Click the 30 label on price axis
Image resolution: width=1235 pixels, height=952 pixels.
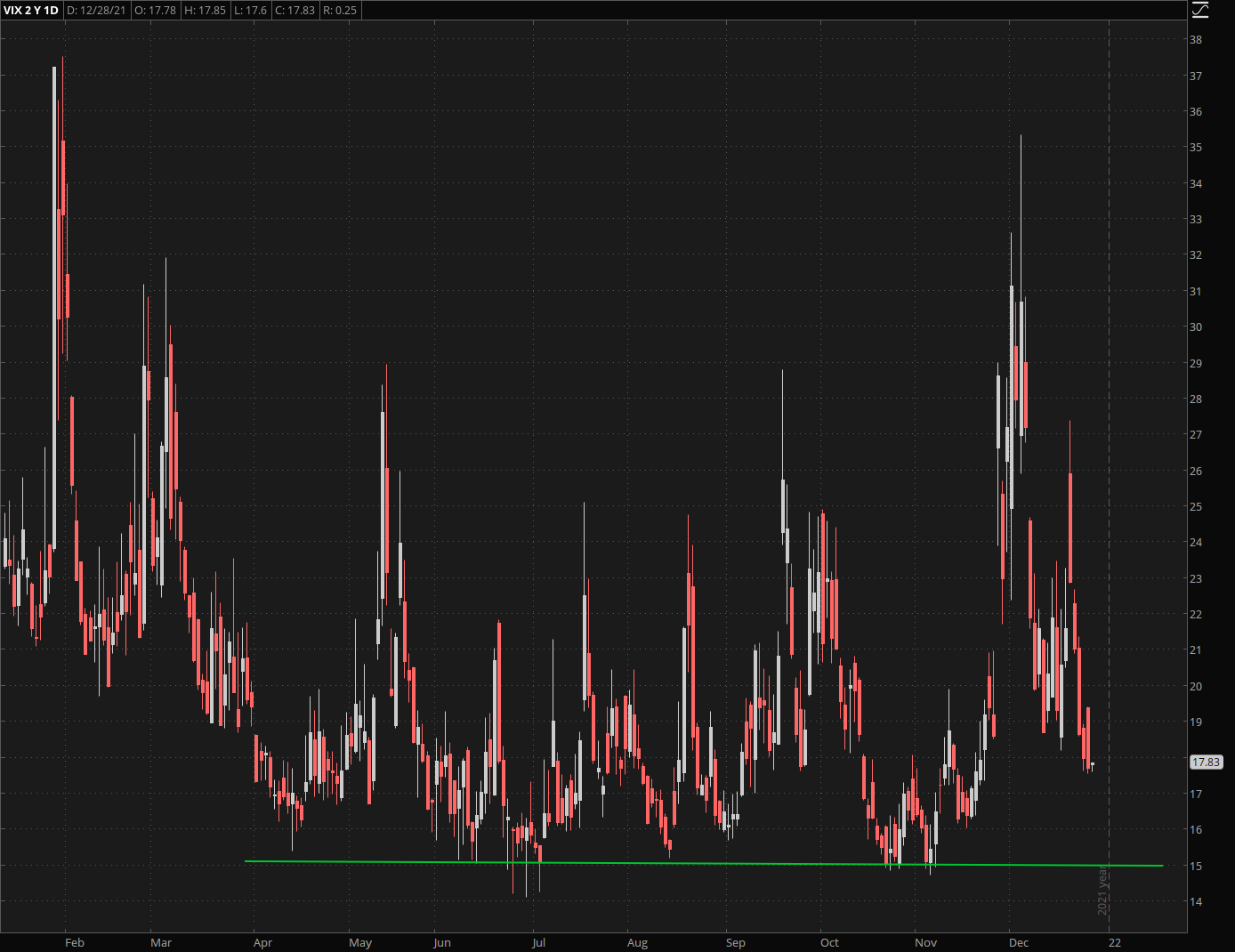pyautogui.click(x=1196, y=327)
